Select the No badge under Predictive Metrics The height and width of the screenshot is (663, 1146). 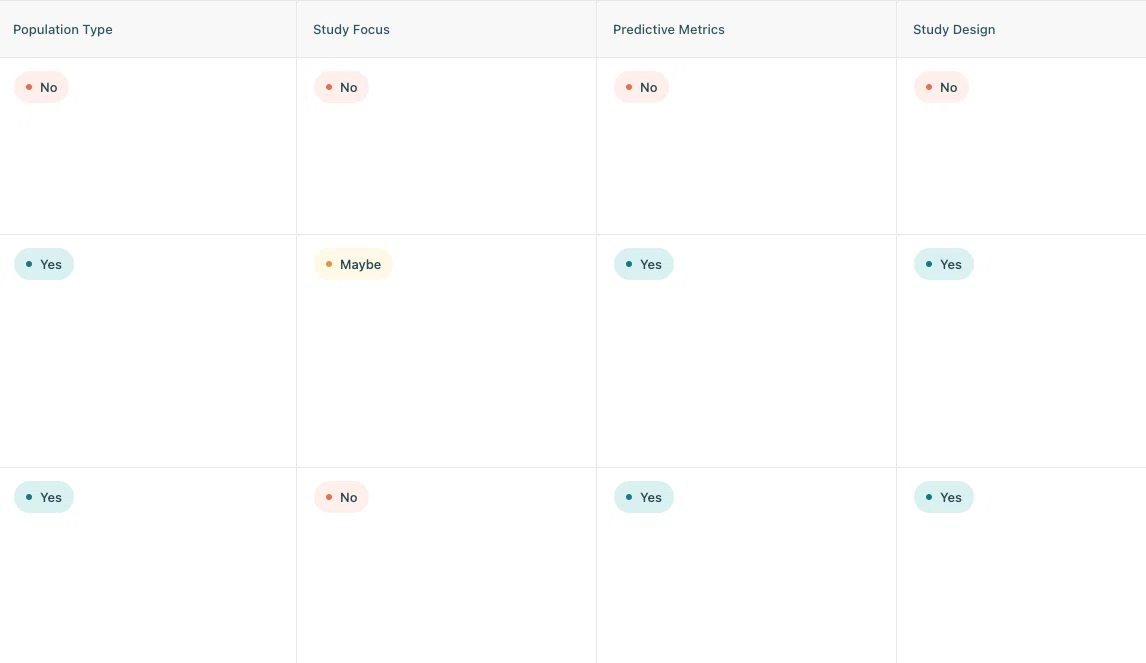(641, 87)
